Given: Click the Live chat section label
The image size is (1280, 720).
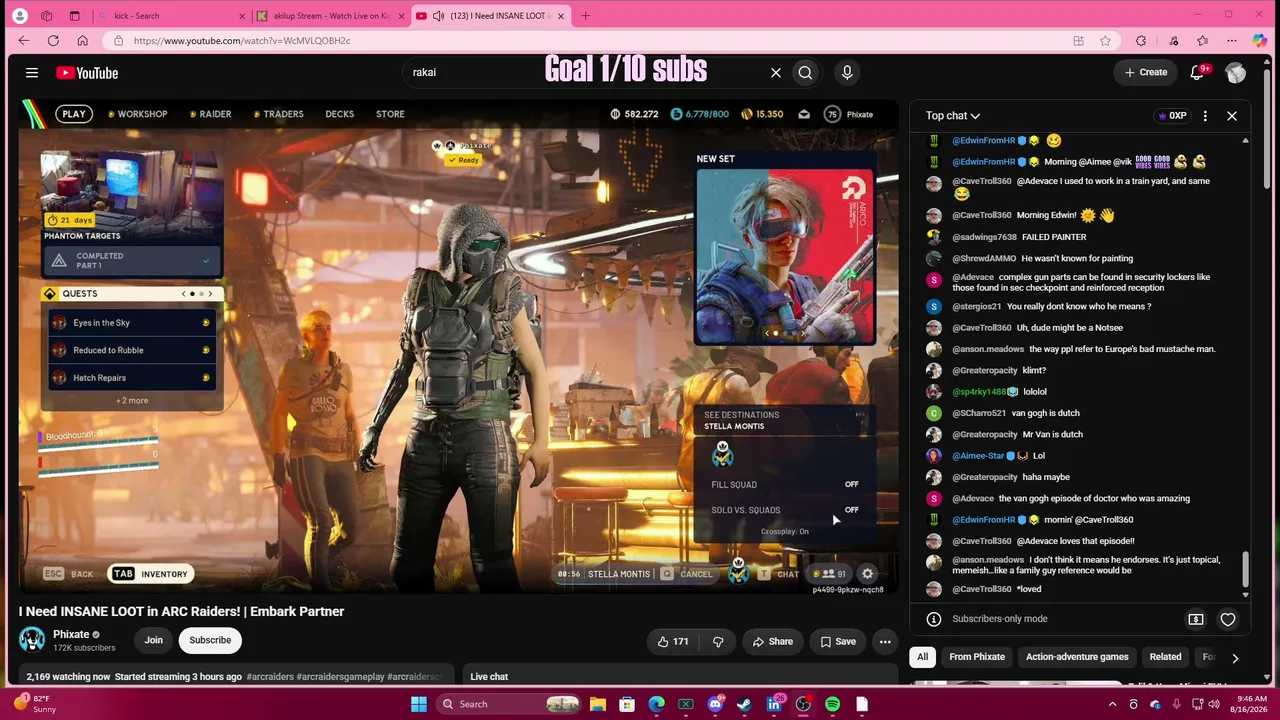Looking at the screenshot, I should coord(489,677).
